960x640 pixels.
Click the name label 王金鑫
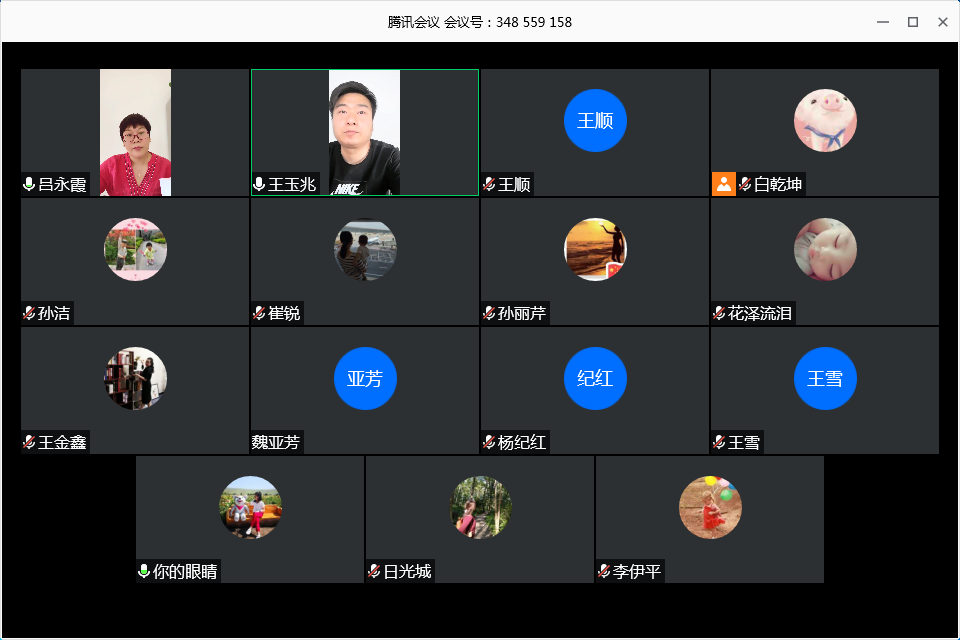(62, 442)
